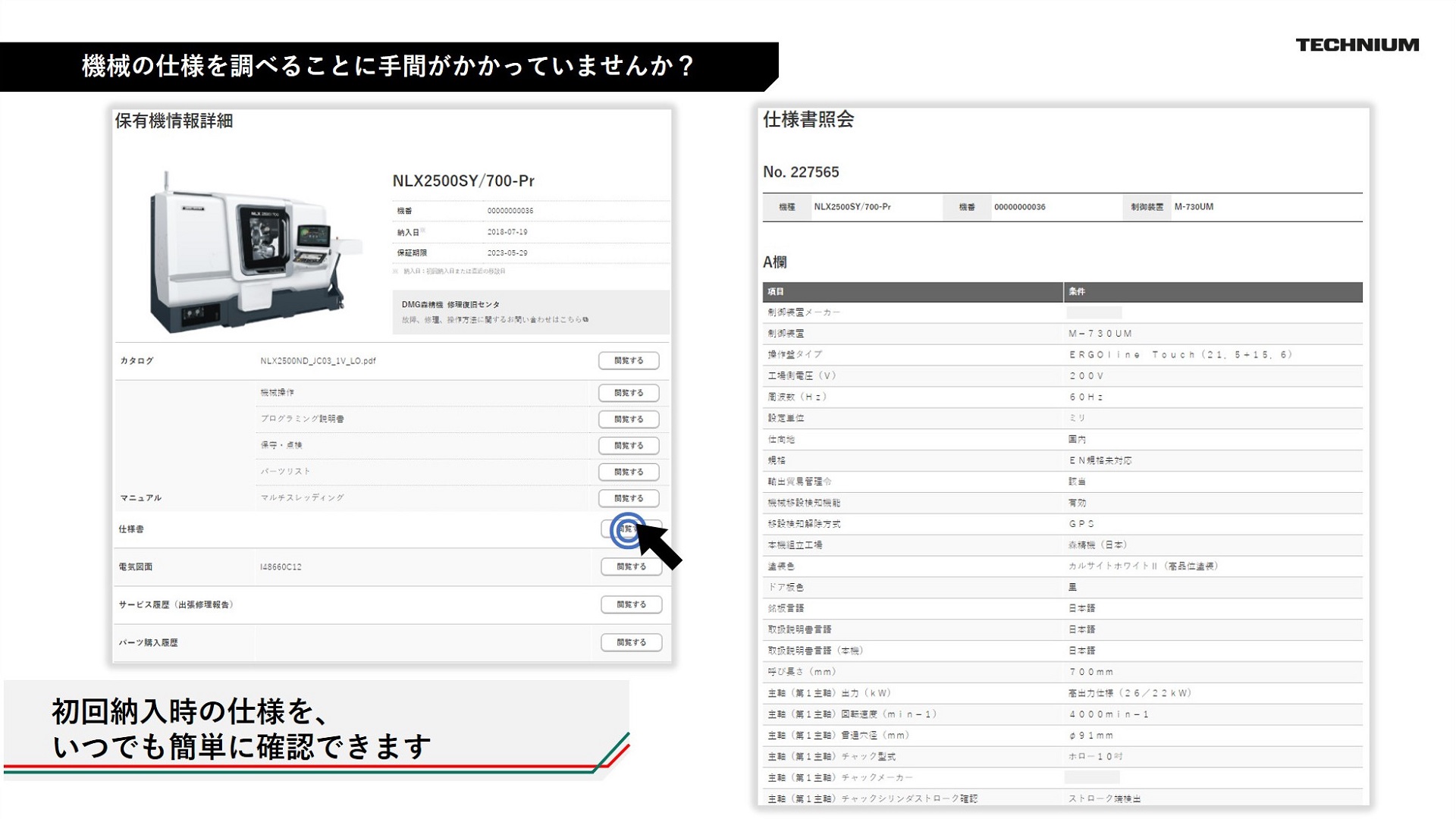1456x819 pixels.
Task: Select 制御装置 M-730UM field in spec header
Action: point(1193,207)
